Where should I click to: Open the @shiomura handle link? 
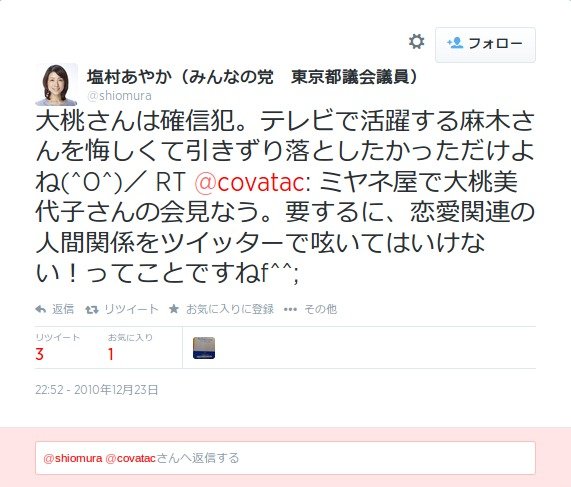point(119,95)
